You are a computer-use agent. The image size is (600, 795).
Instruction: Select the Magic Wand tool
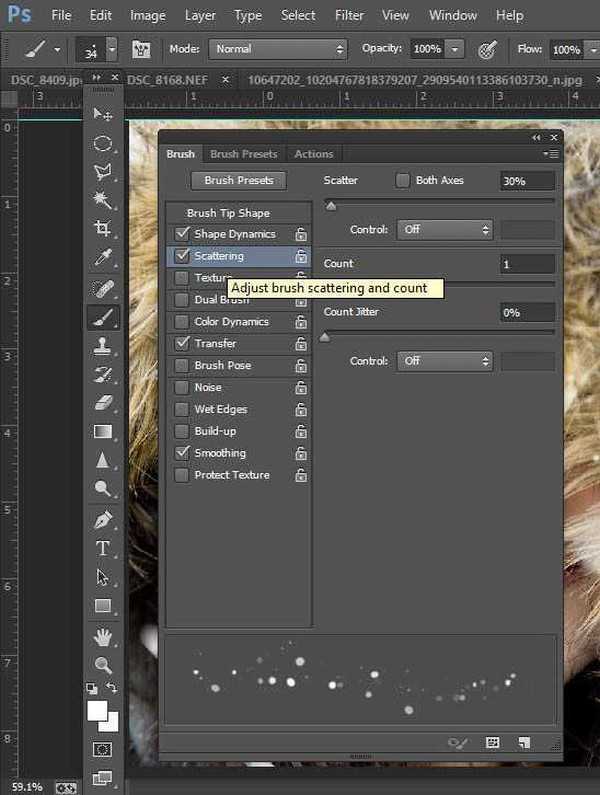[103, 200]
